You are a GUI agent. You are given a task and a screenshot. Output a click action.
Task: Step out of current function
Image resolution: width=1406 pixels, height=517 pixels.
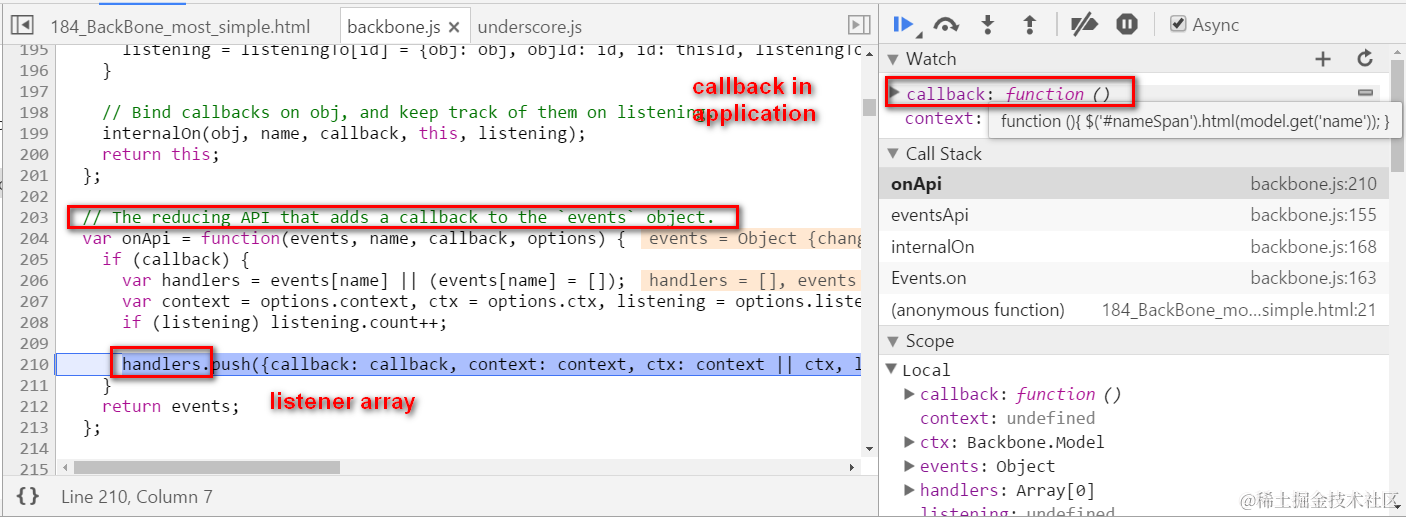pyautogui.click(x=1029, y=25)
